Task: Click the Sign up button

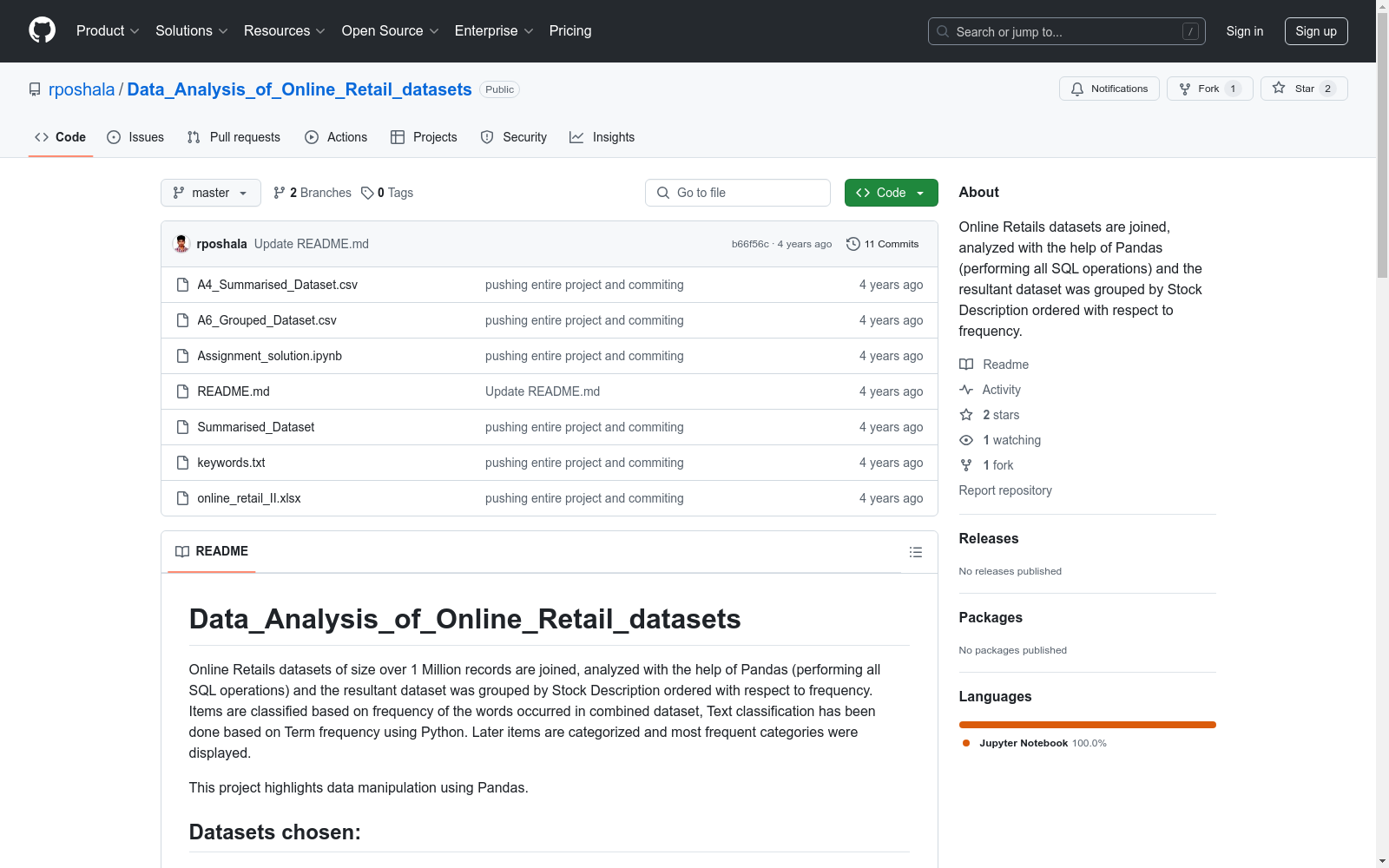Action: tap(1315, 31)
